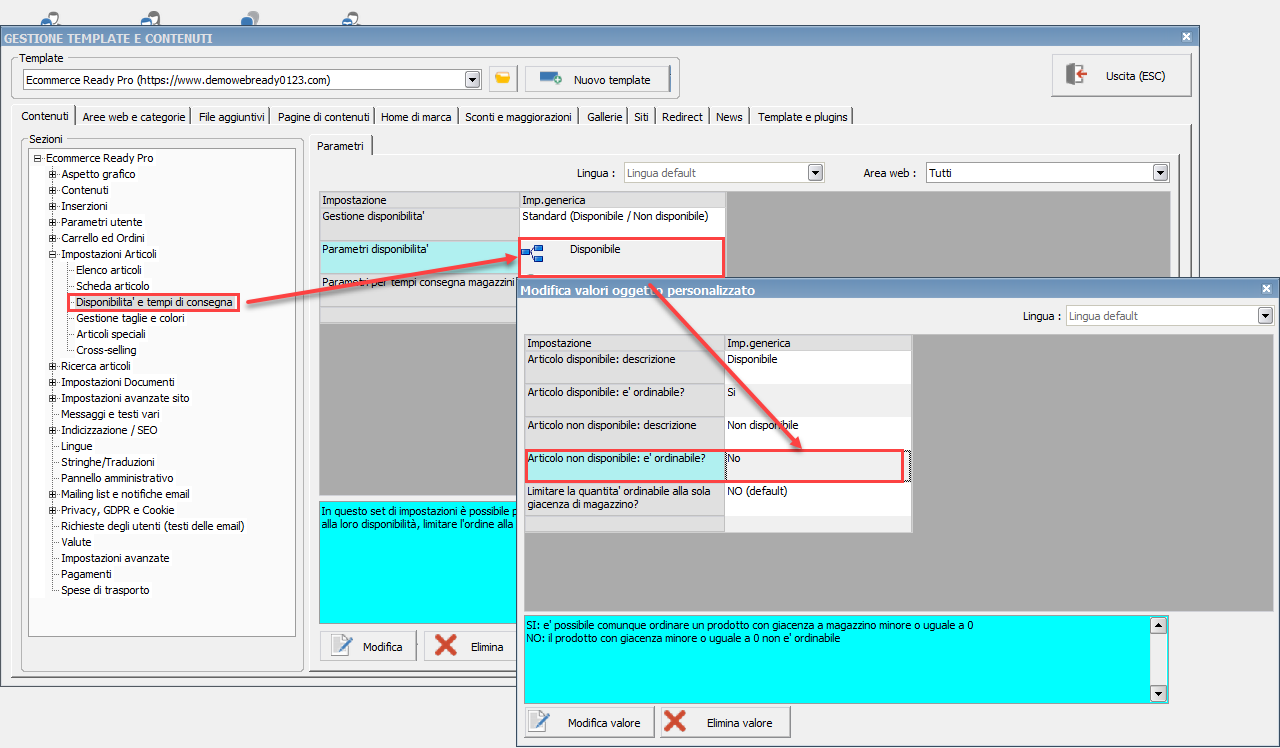1280x748 pixels.
Task: Go to Template e plugins tab
Action: tap(803, 117)
